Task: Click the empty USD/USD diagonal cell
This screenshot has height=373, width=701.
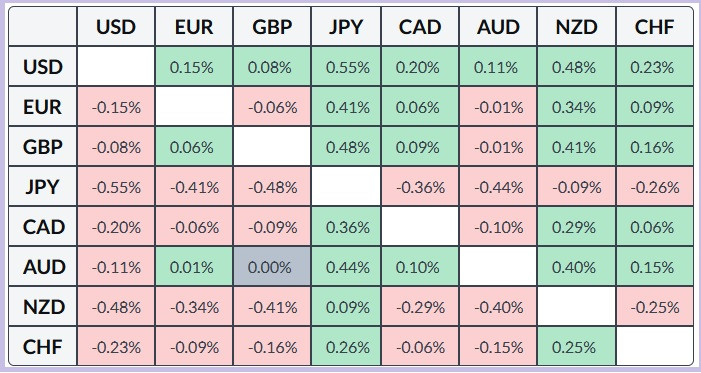Action: click(116, 67)
